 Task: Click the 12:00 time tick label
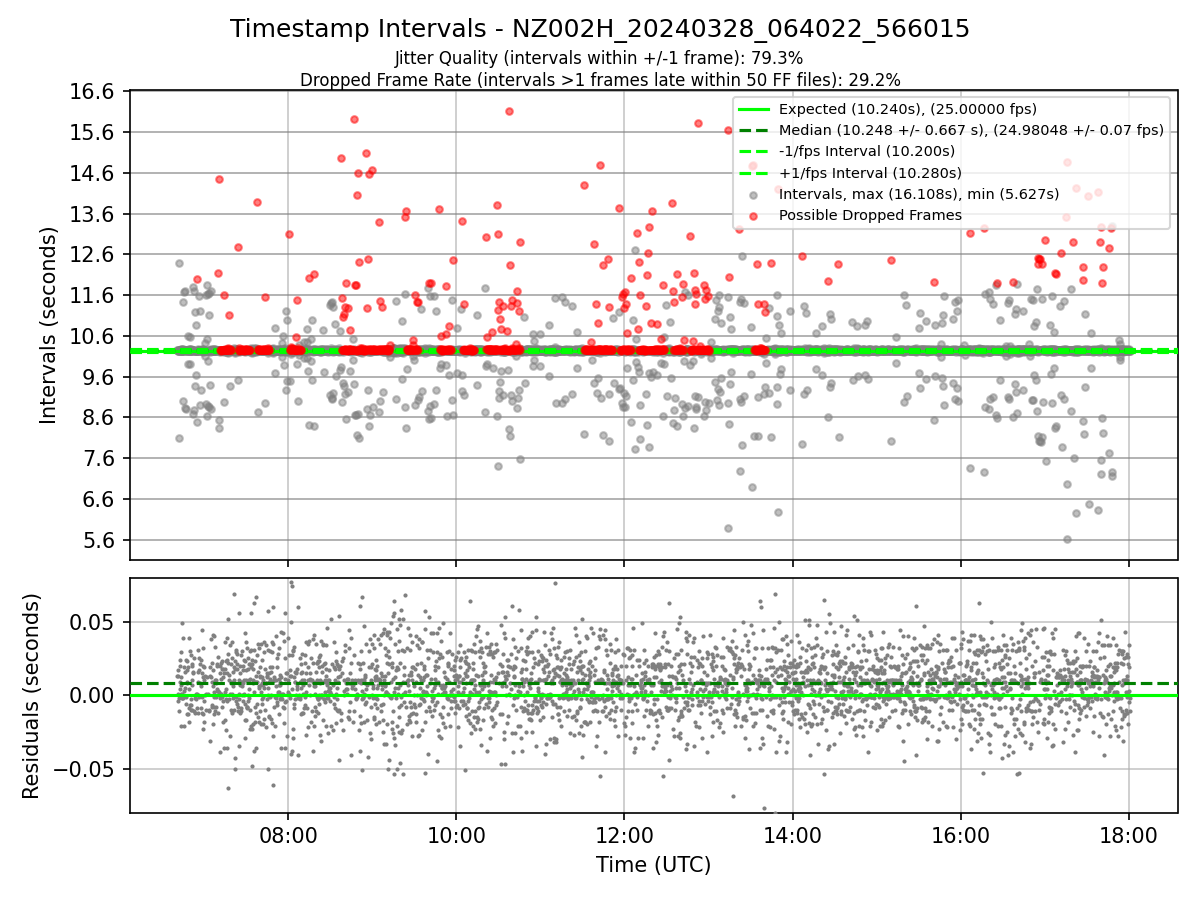pyautogui.click(x=624, y=835)
